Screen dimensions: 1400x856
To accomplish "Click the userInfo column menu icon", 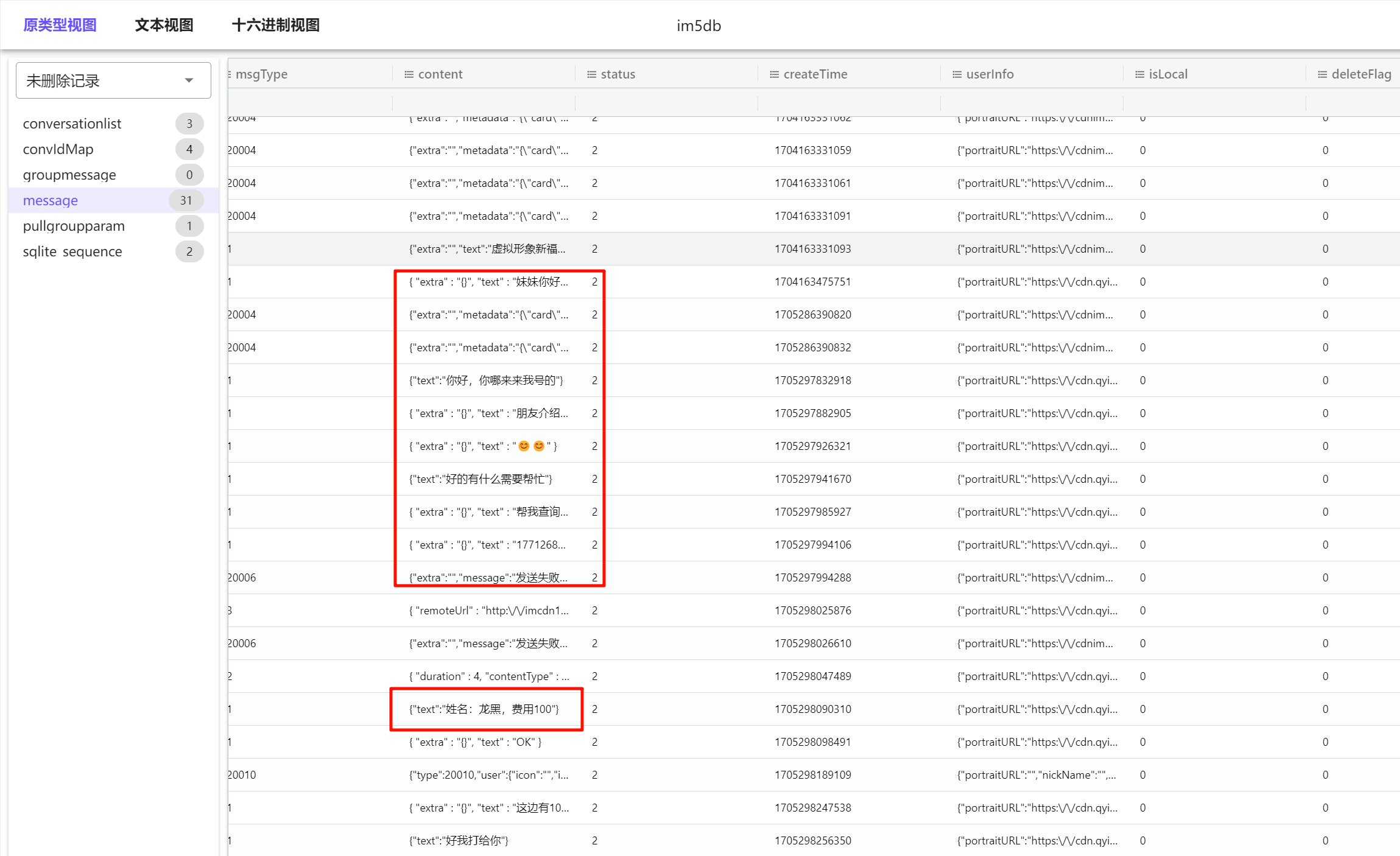I will pos(957,74).
